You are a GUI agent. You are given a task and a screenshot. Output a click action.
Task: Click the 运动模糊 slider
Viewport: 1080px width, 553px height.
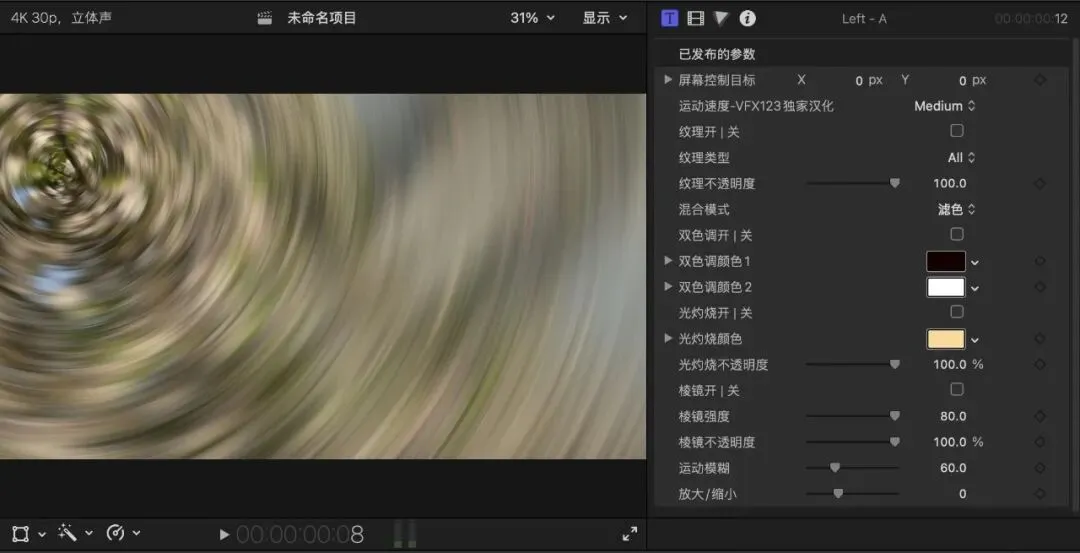click(853, 468)
